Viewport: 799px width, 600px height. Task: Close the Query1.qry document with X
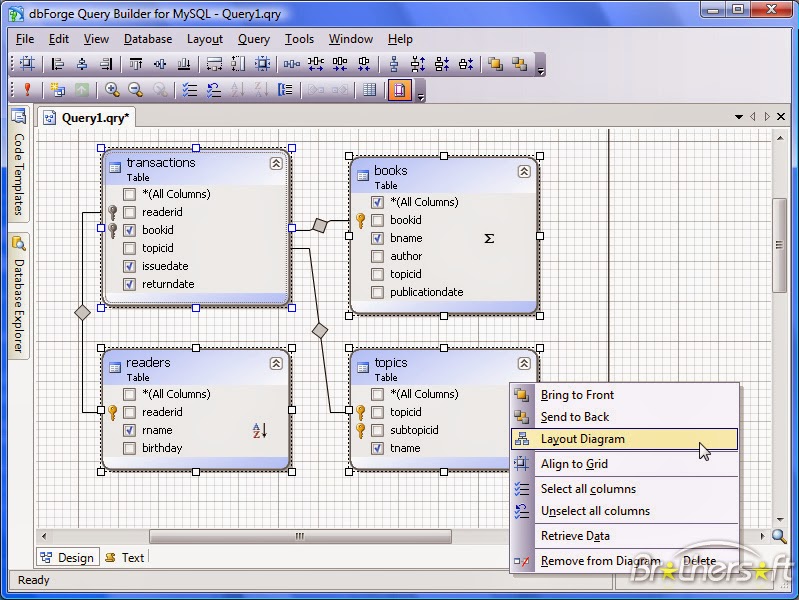(781, 117)
